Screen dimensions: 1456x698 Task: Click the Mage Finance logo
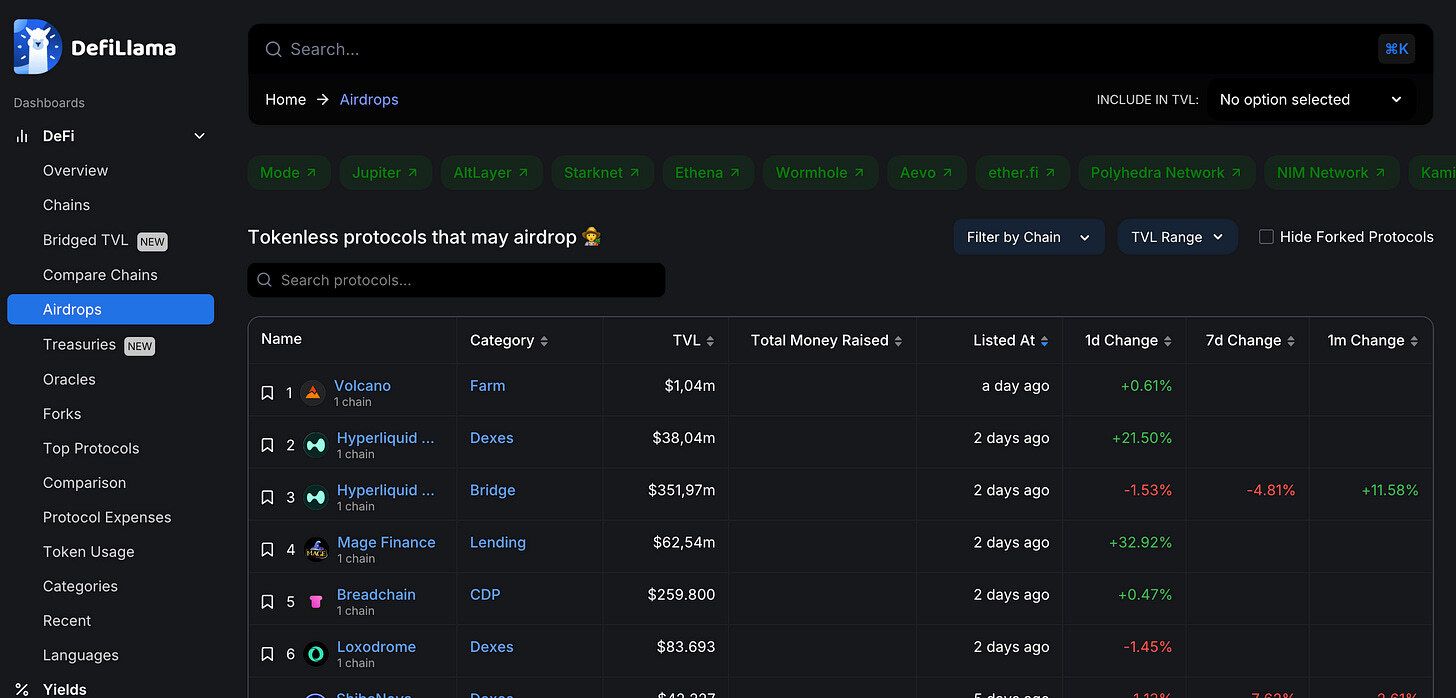pos(316,549)
